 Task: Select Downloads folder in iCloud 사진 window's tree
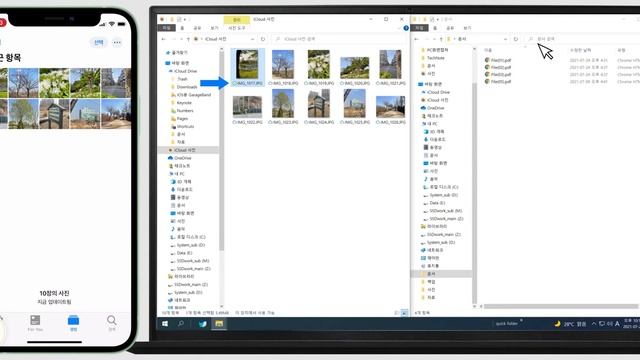184,87
